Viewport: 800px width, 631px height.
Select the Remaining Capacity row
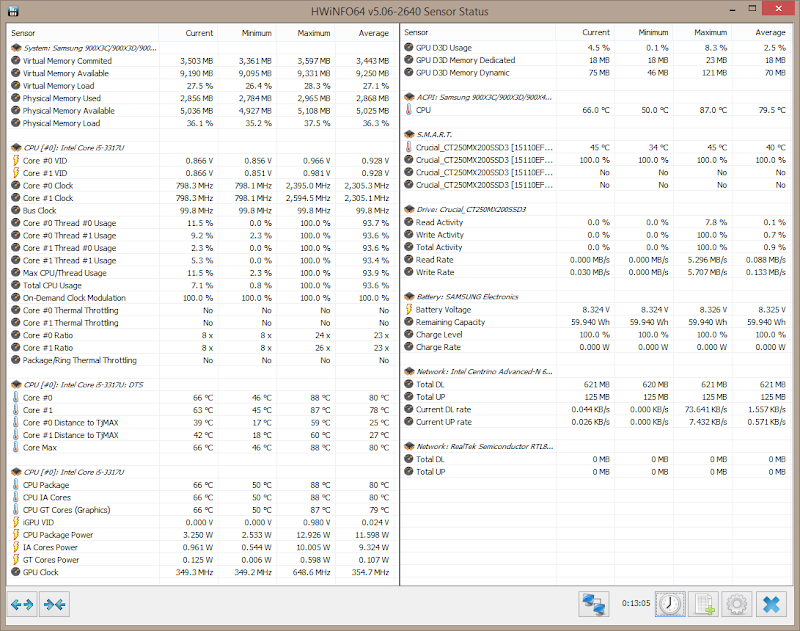[x=456, y=322]
